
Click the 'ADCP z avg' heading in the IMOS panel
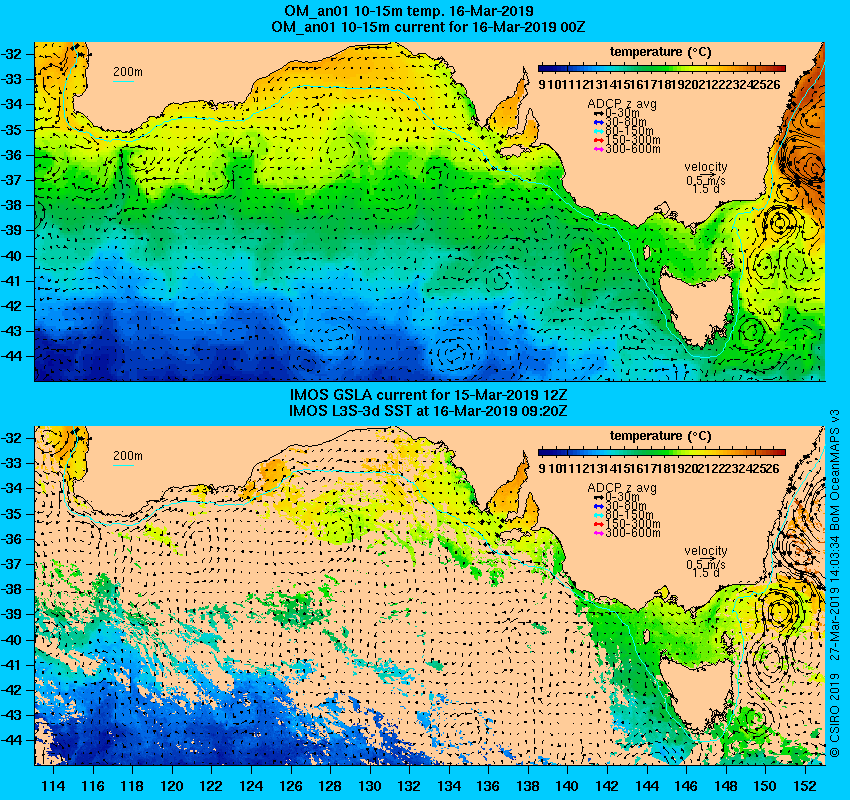[622, 488]
